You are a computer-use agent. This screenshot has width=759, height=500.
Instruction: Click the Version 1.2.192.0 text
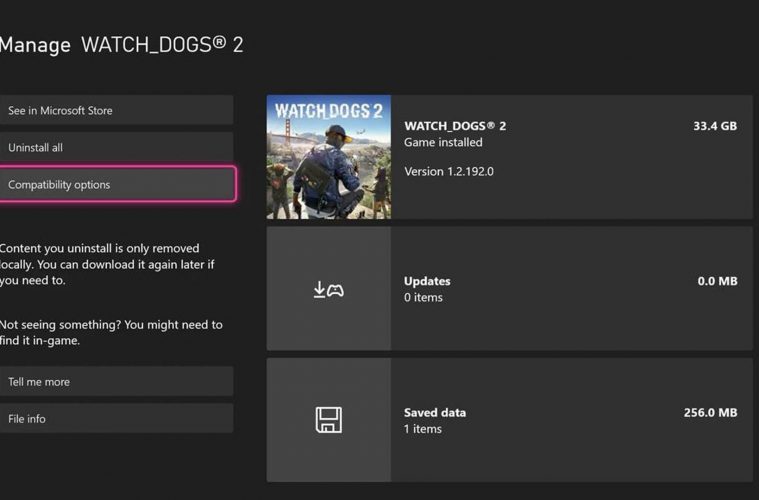(449, 171)
